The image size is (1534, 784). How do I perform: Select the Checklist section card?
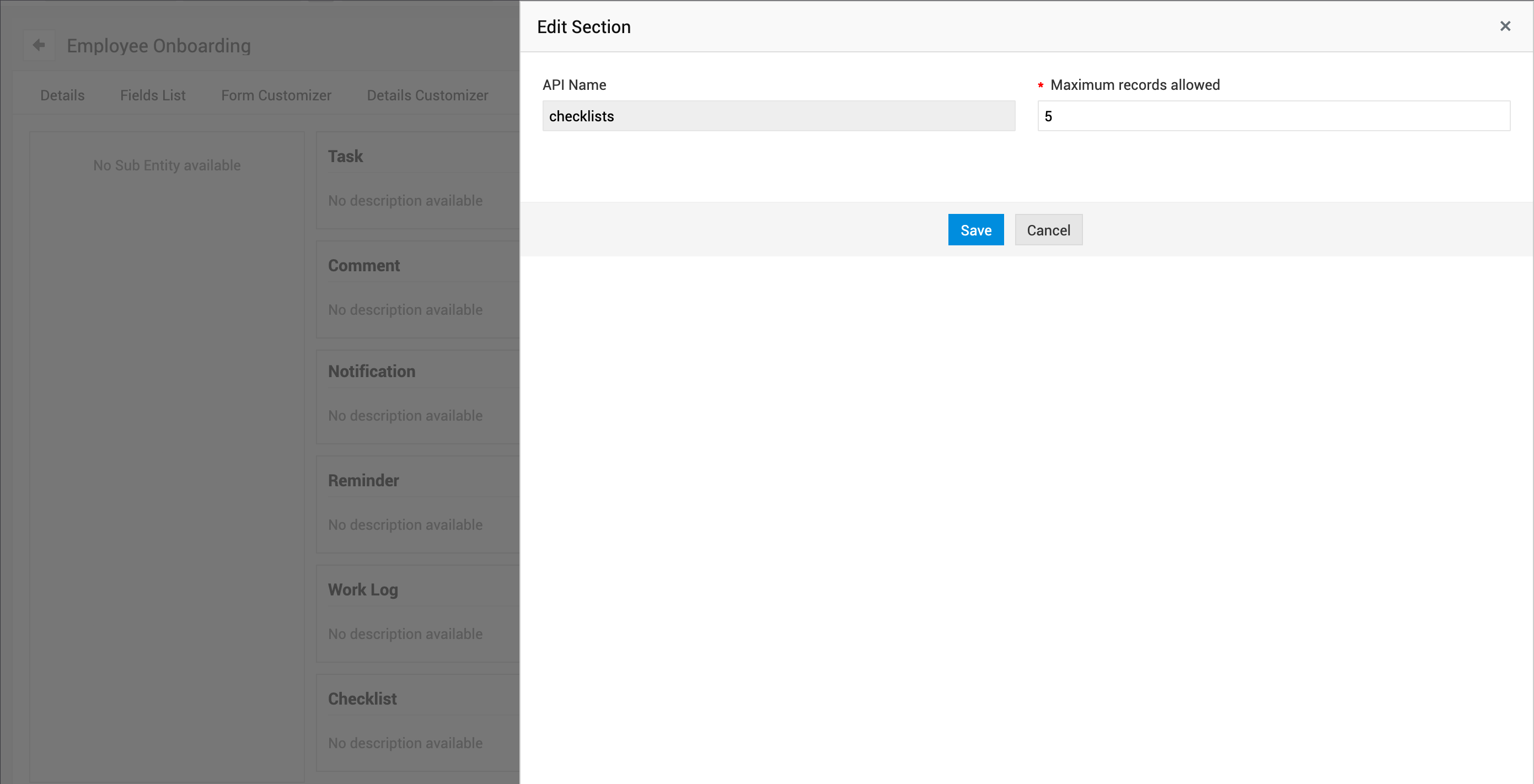[417, 721]
